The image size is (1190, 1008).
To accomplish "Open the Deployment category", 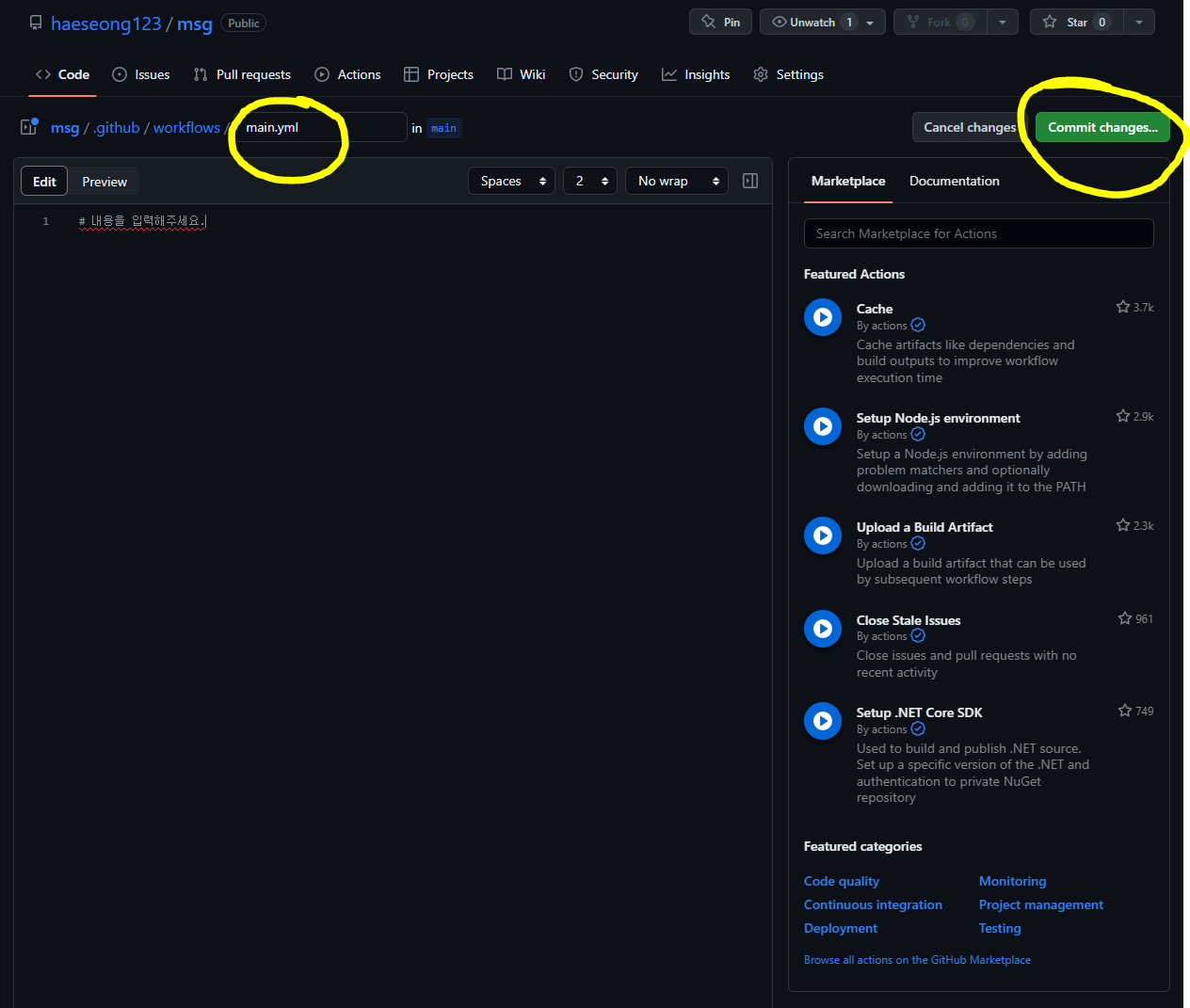I will [841, 928].
